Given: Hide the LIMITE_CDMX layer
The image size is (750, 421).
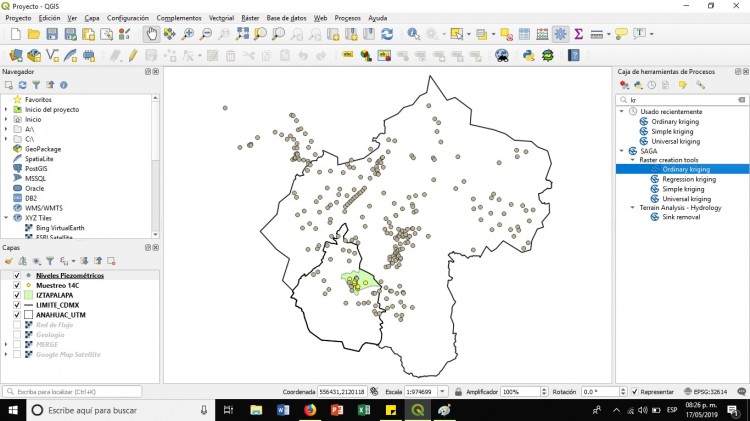Looking at the screenshot, I should [17, 305].
